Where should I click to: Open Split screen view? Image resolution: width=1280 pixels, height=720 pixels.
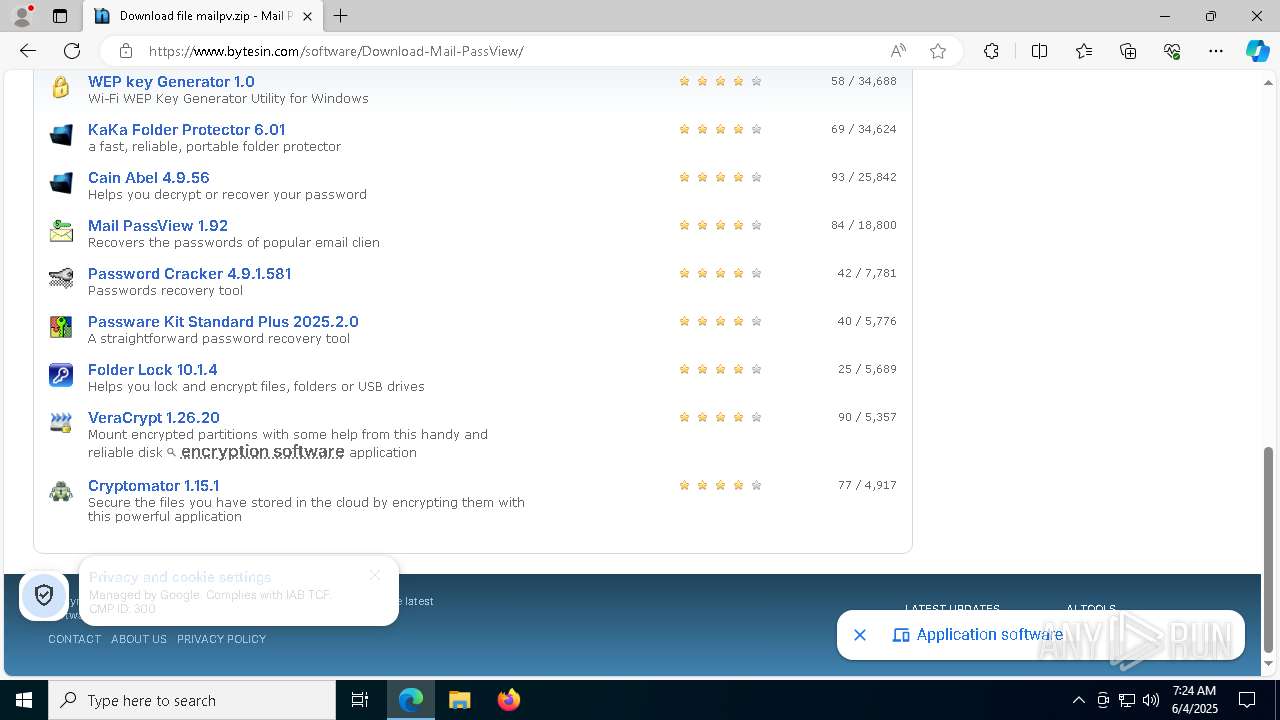[x=1039, y=51]
